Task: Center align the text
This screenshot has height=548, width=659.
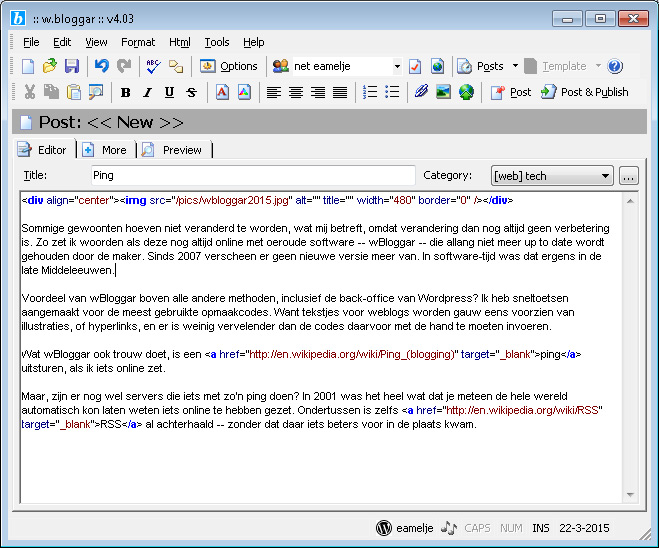Action: pyautogui.click(x=296, y=92)
